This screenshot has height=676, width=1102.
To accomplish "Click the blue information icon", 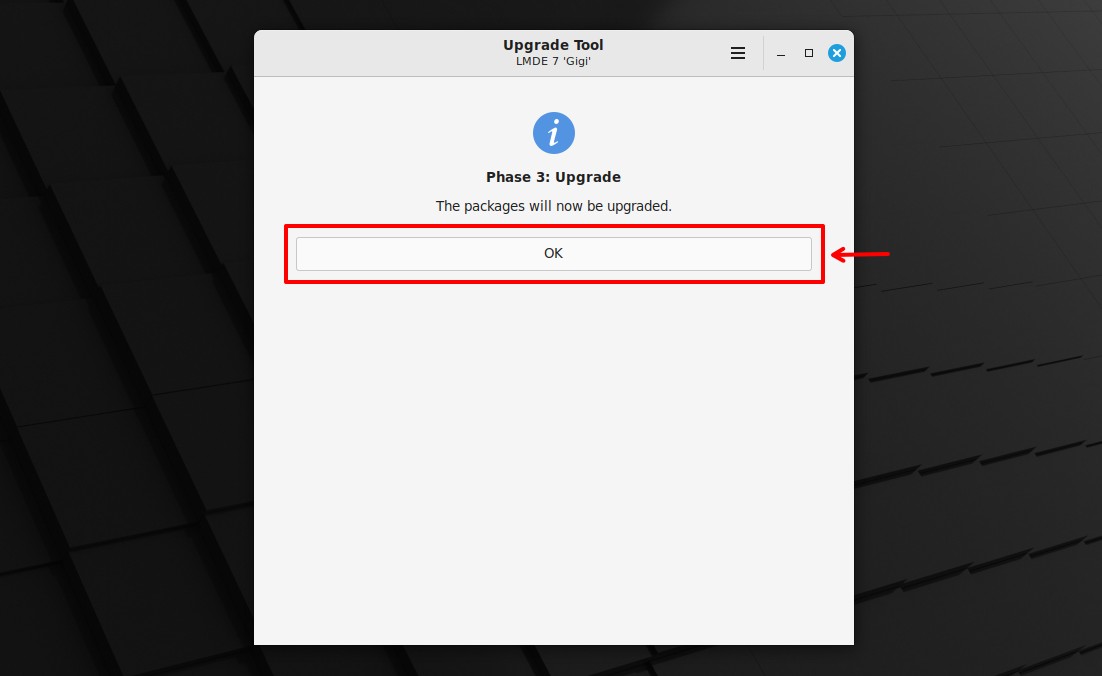I will [x=554, y=133].
